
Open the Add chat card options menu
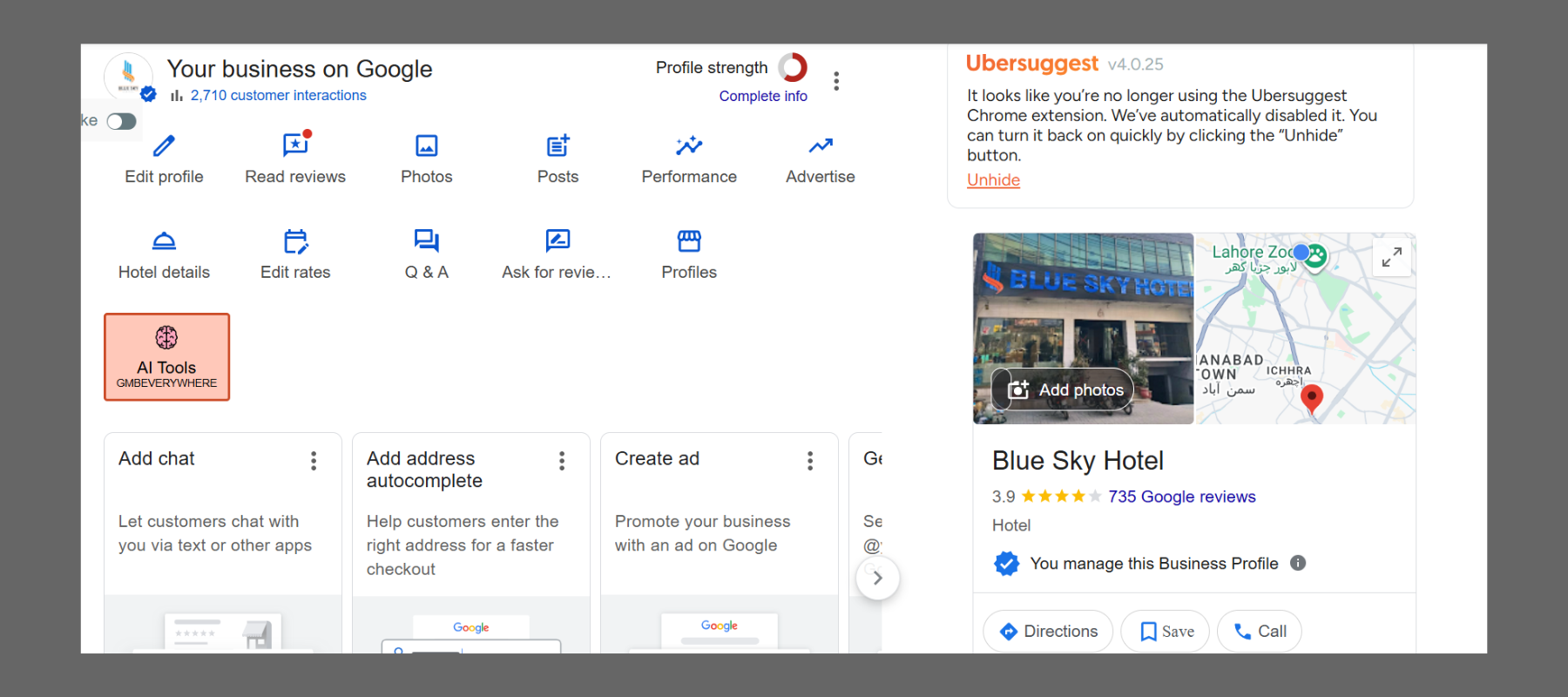coord(314,461)
